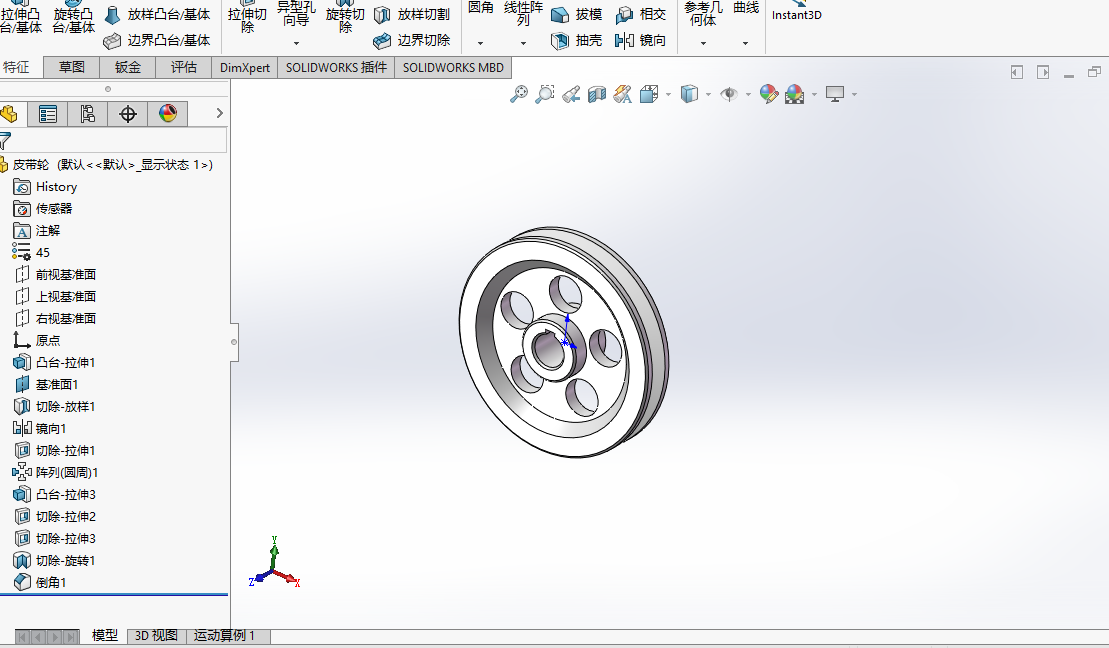
Task: Open the DimXpert ribbon tab
Action: tap(245, 67)
